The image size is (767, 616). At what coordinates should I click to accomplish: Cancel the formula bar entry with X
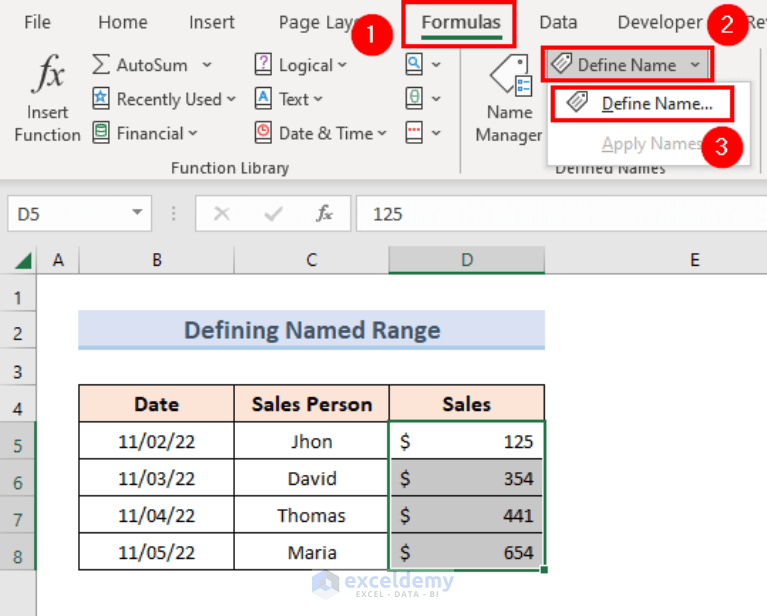[222, 214]
